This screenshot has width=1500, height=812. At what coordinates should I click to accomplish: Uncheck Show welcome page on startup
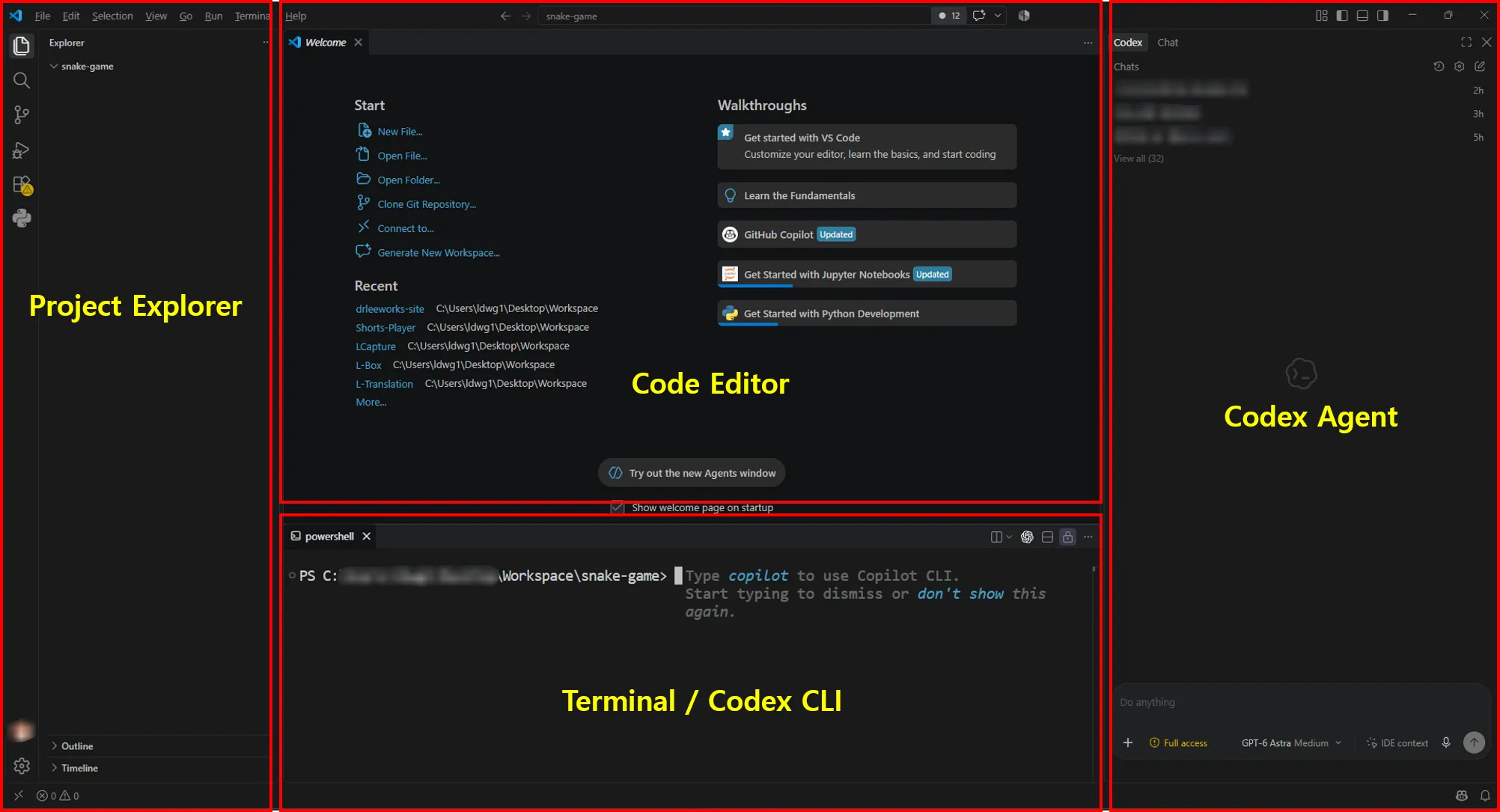click(618, 507)
